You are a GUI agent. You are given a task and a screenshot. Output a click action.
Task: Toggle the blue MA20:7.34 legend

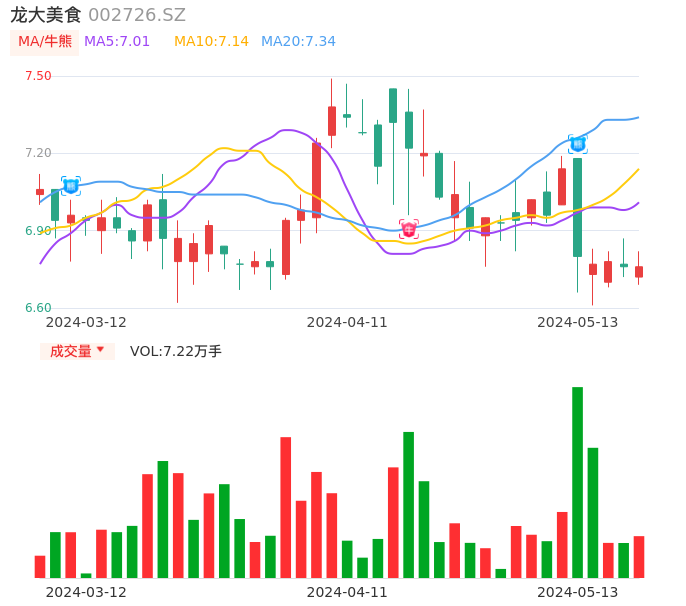coord(298,42)
